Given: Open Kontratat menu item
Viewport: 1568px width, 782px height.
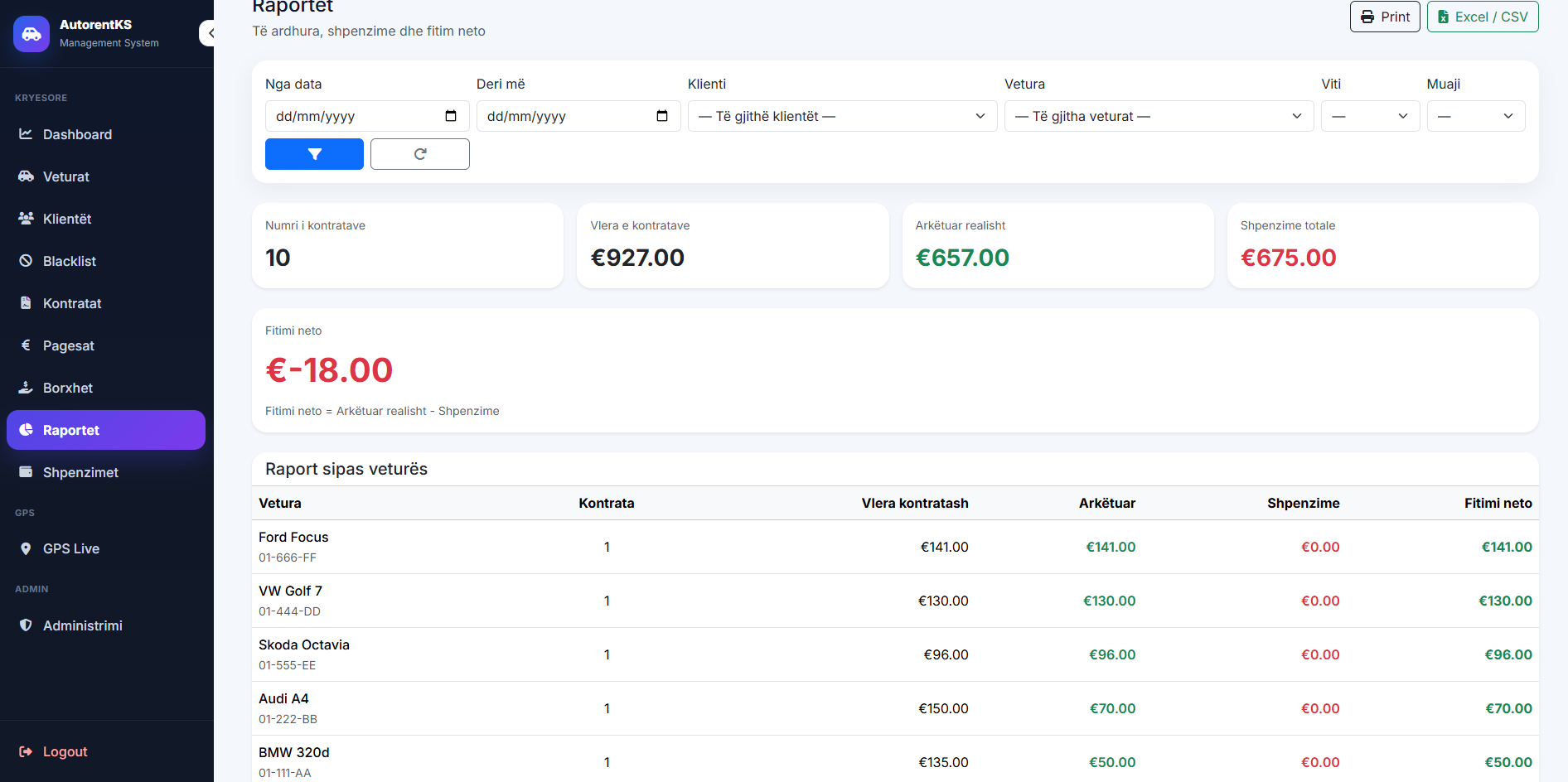Looking at the screenshot, I should pos(106,303).
